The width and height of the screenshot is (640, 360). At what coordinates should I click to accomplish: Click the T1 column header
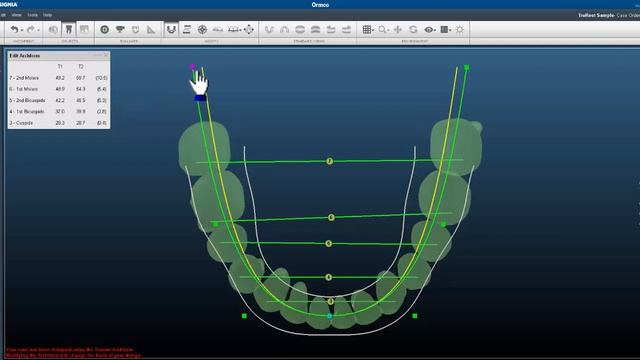pyautogui.click(x=60, y=66)
